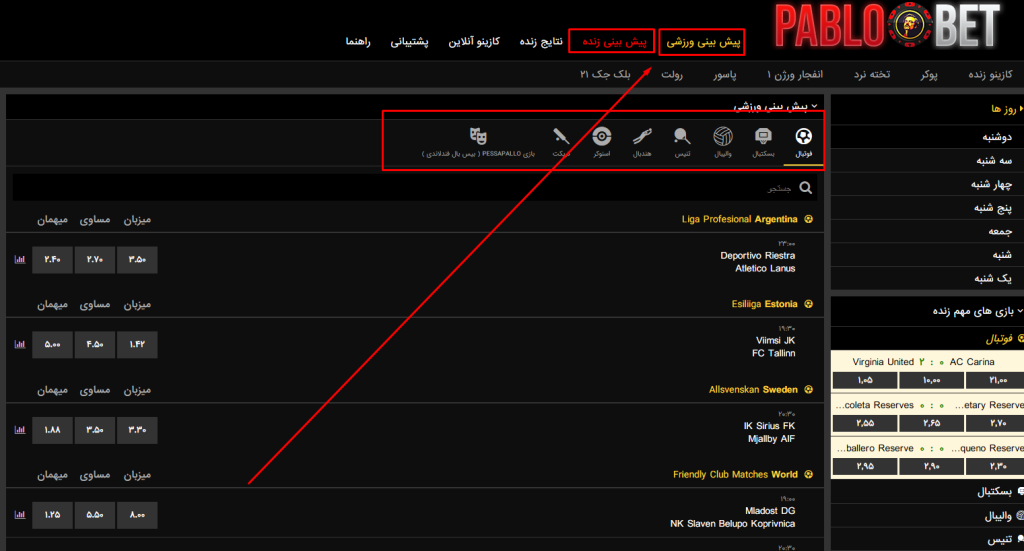The image size is (1024, 551).
Task: Open the پیش بینی زنده live betting tab
Action: coord(613,42)
